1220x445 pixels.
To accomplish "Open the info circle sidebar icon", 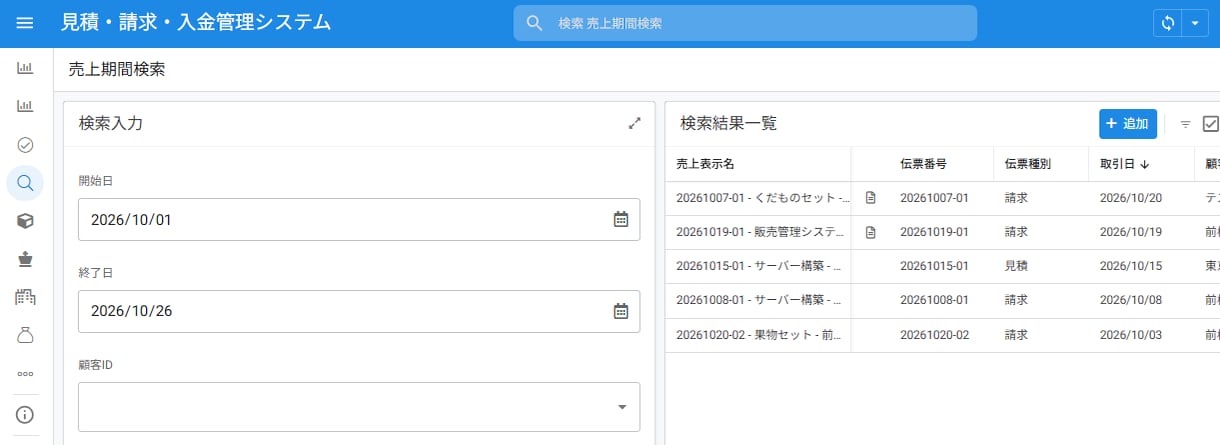I will (x=25, y=414).
